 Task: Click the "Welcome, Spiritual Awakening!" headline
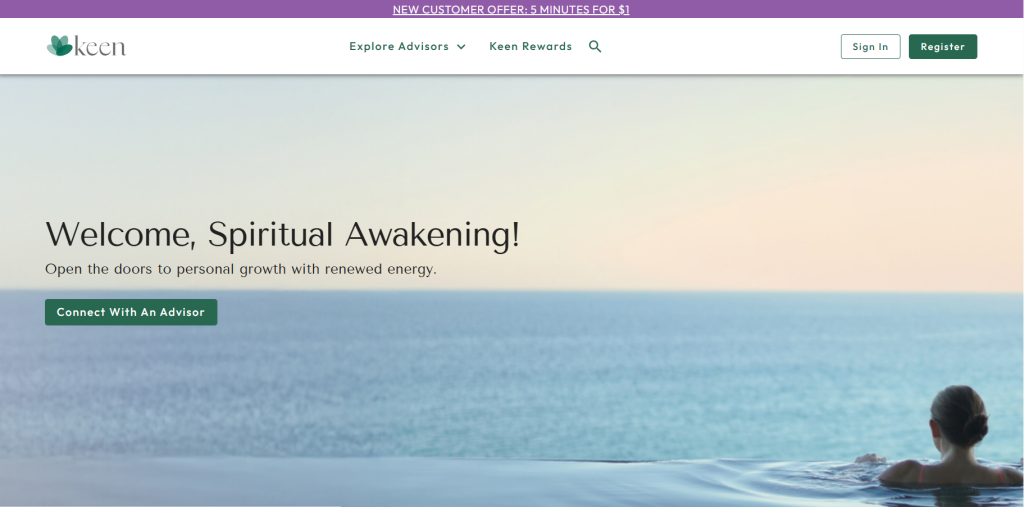(x=282, y=235)
